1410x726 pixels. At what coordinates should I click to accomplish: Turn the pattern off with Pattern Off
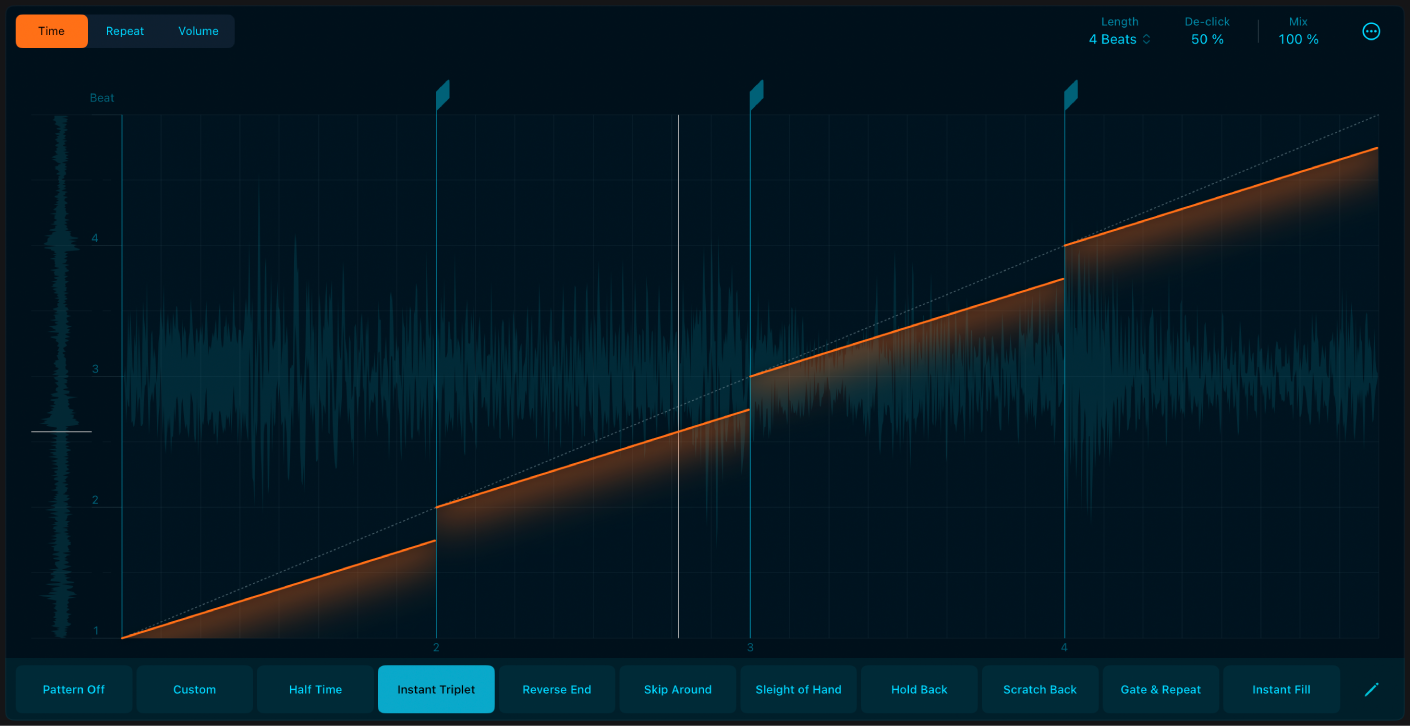click(x=74, y=689)
